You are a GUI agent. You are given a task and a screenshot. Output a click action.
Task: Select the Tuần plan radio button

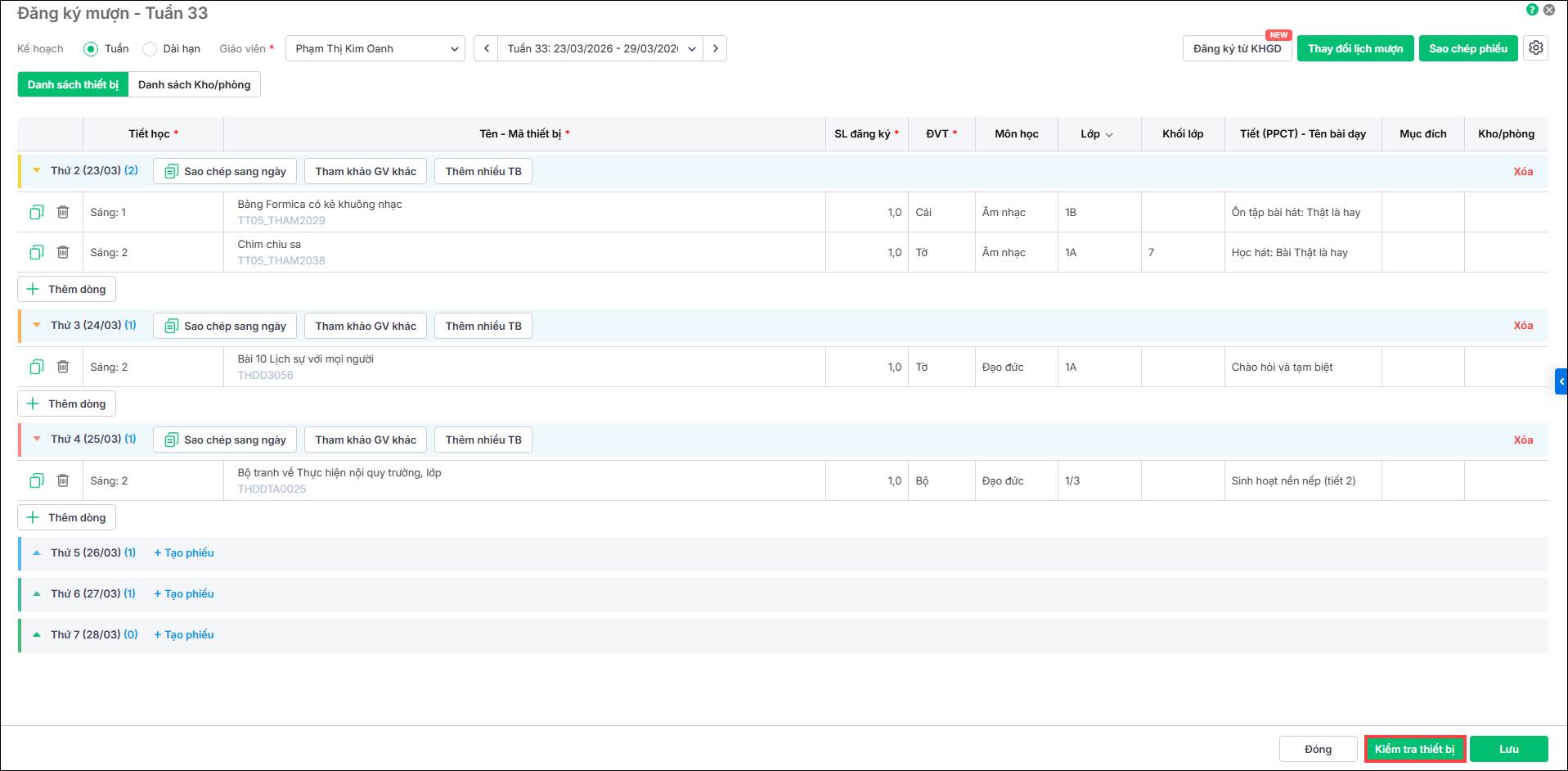pyautogui.click(x=91, y=49)
